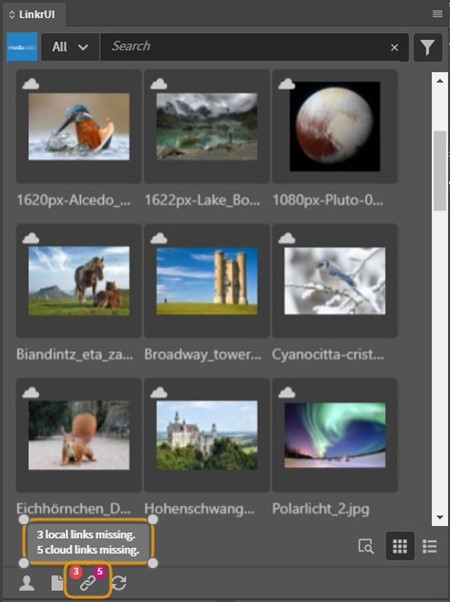Switch to grid view

pos(400,546)
